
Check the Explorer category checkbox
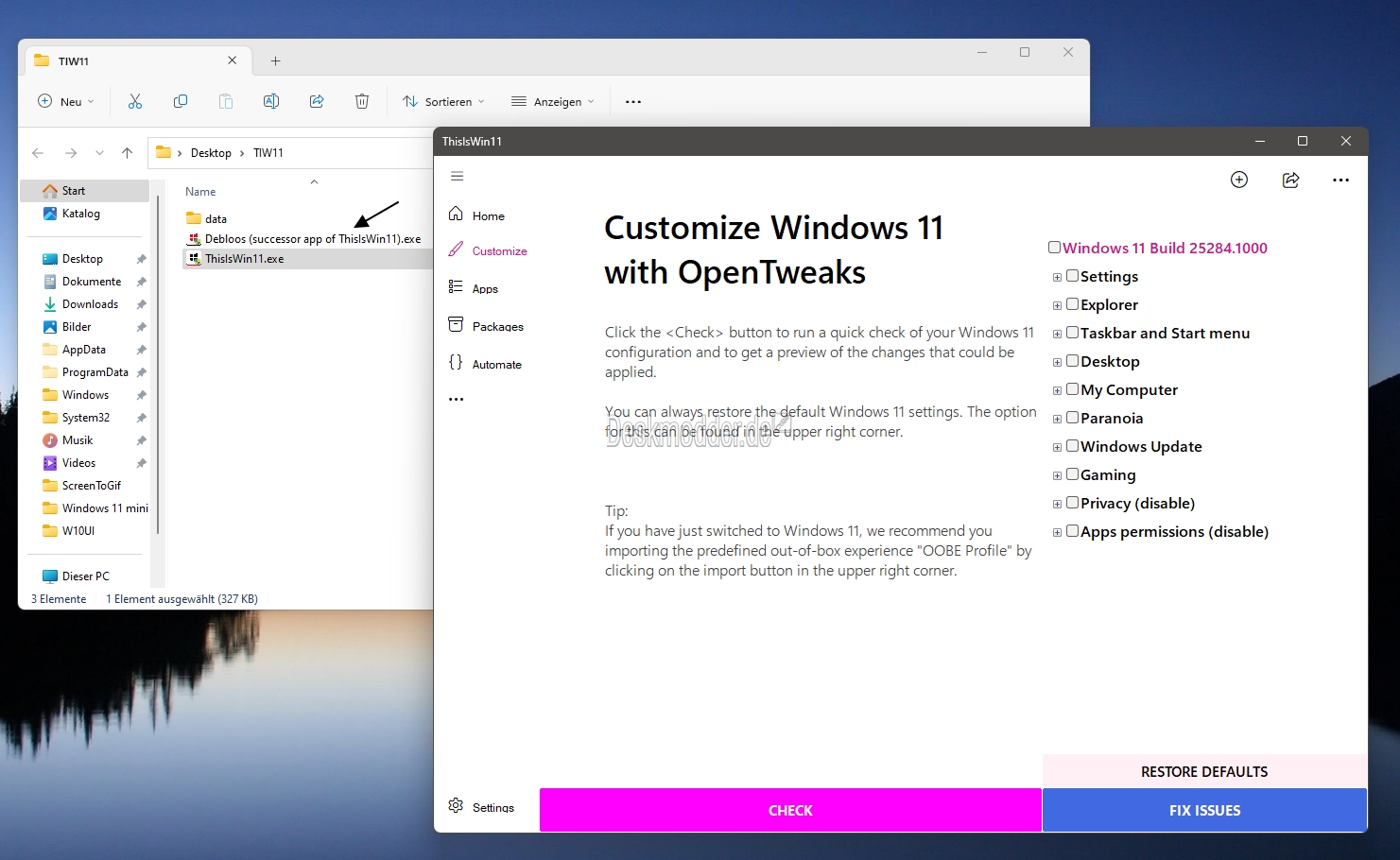(1072, 304)
